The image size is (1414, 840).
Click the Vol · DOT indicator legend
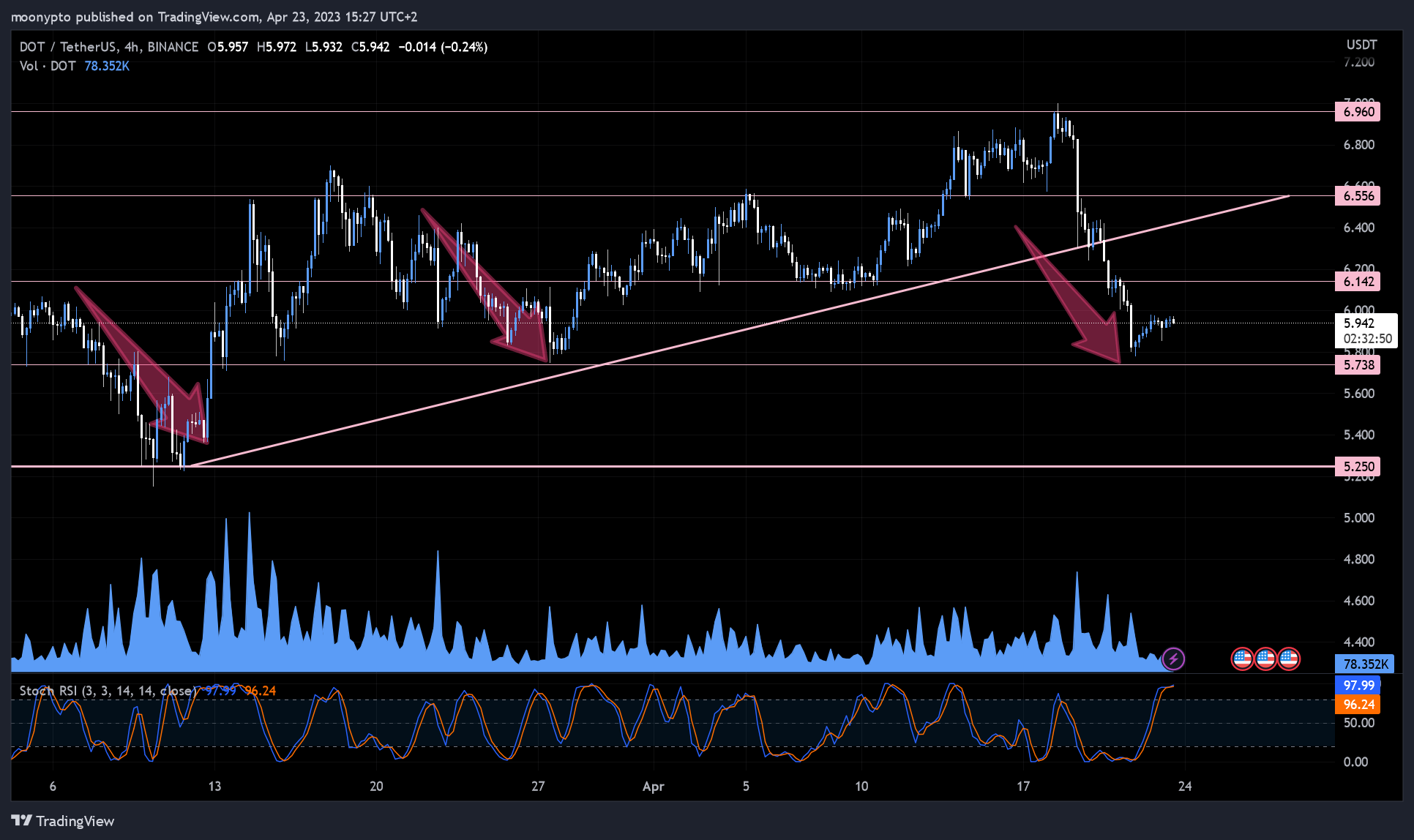click(48, 66)
